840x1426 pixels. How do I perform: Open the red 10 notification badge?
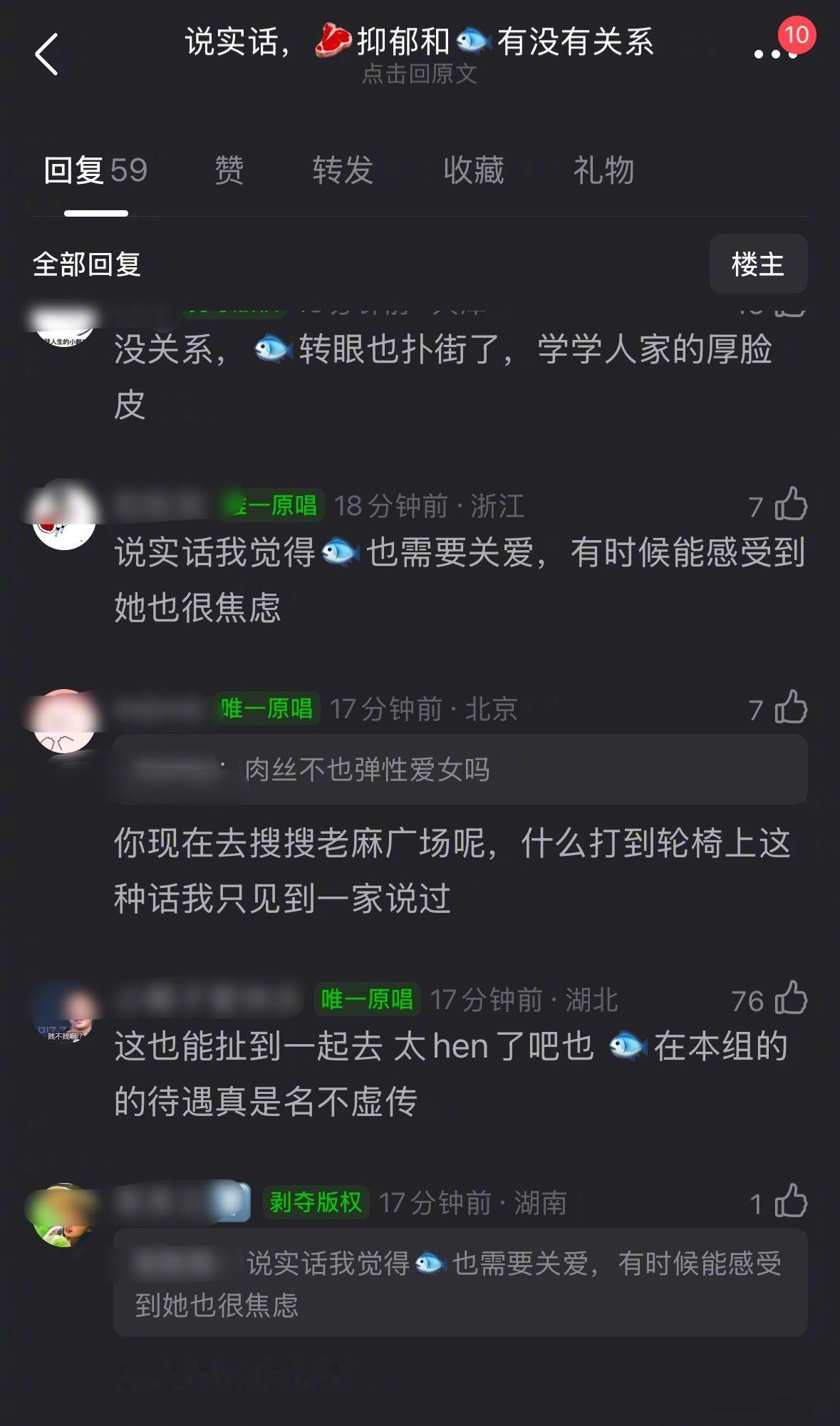point(796,34)
